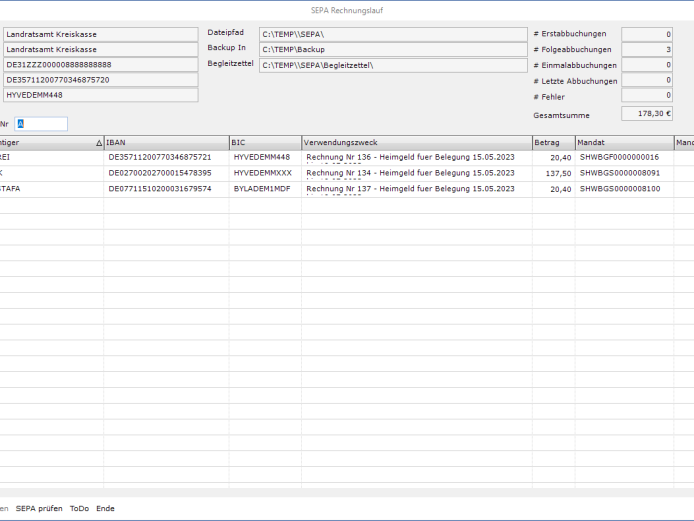Click the Gesamtsumme 178,30 € field
The width and height of the screenshot is (694, 521).
coord(647,114)
